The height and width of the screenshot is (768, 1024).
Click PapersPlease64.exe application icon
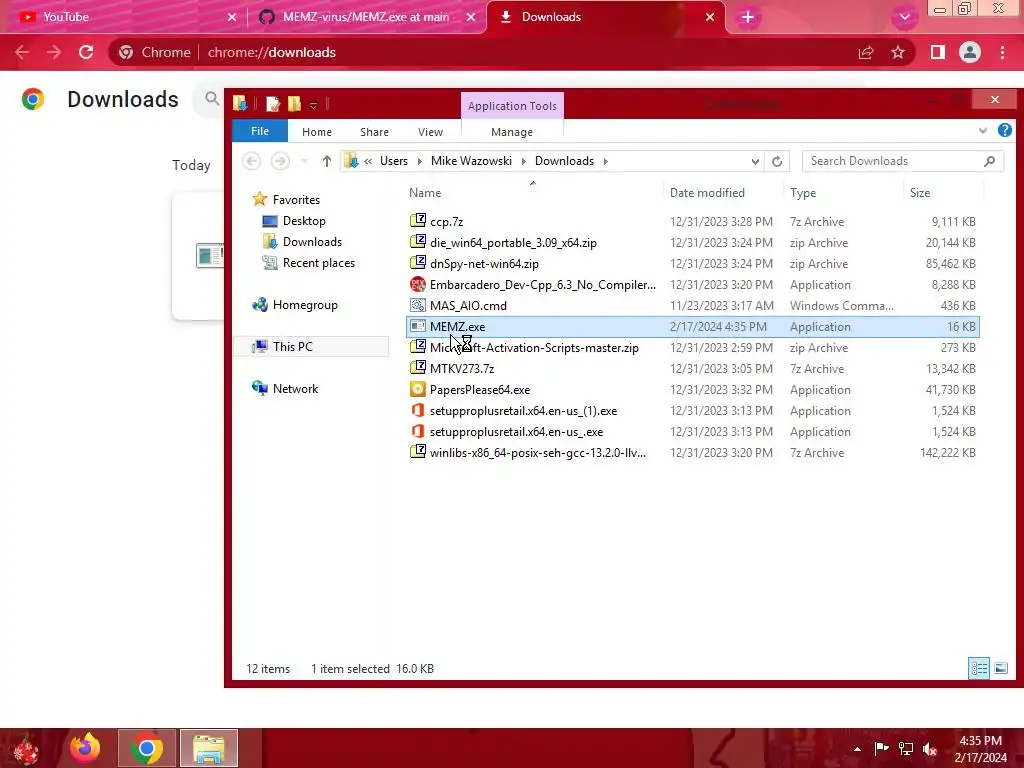[418, 389]
